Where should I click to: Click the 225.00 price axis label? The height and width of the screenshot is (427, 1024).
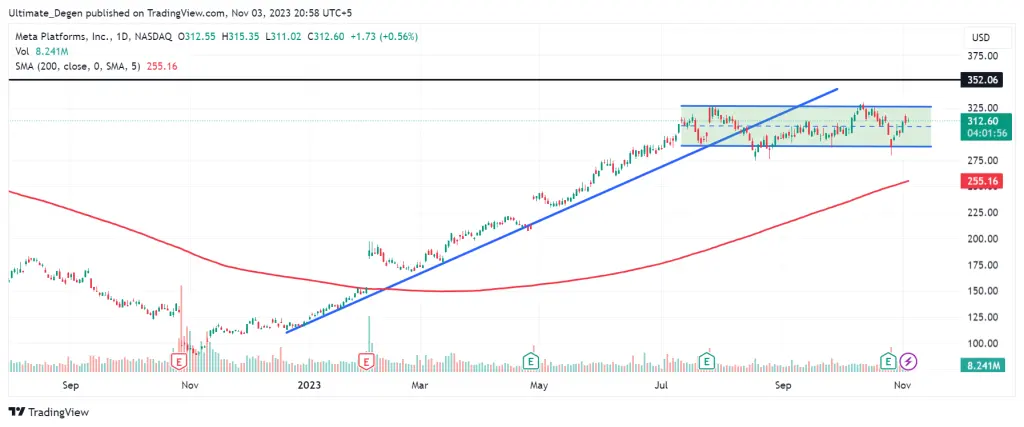point(982,213)
